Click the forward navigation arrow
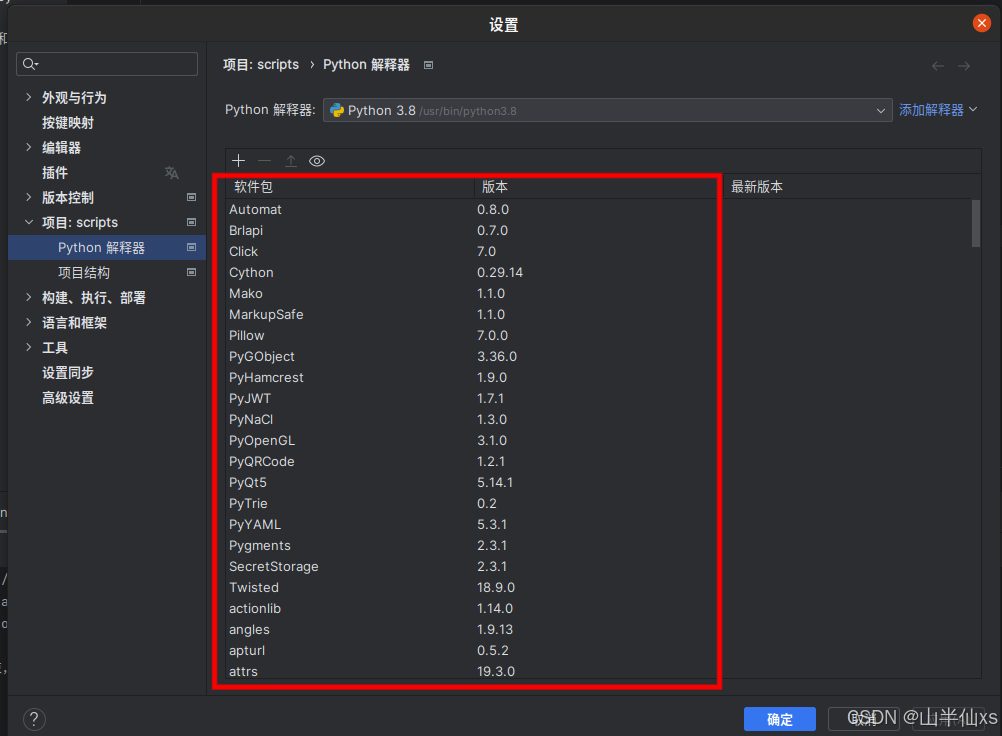Image resolution: width=1002 pixels, height=736 pixels. click(x=964, y=66)
